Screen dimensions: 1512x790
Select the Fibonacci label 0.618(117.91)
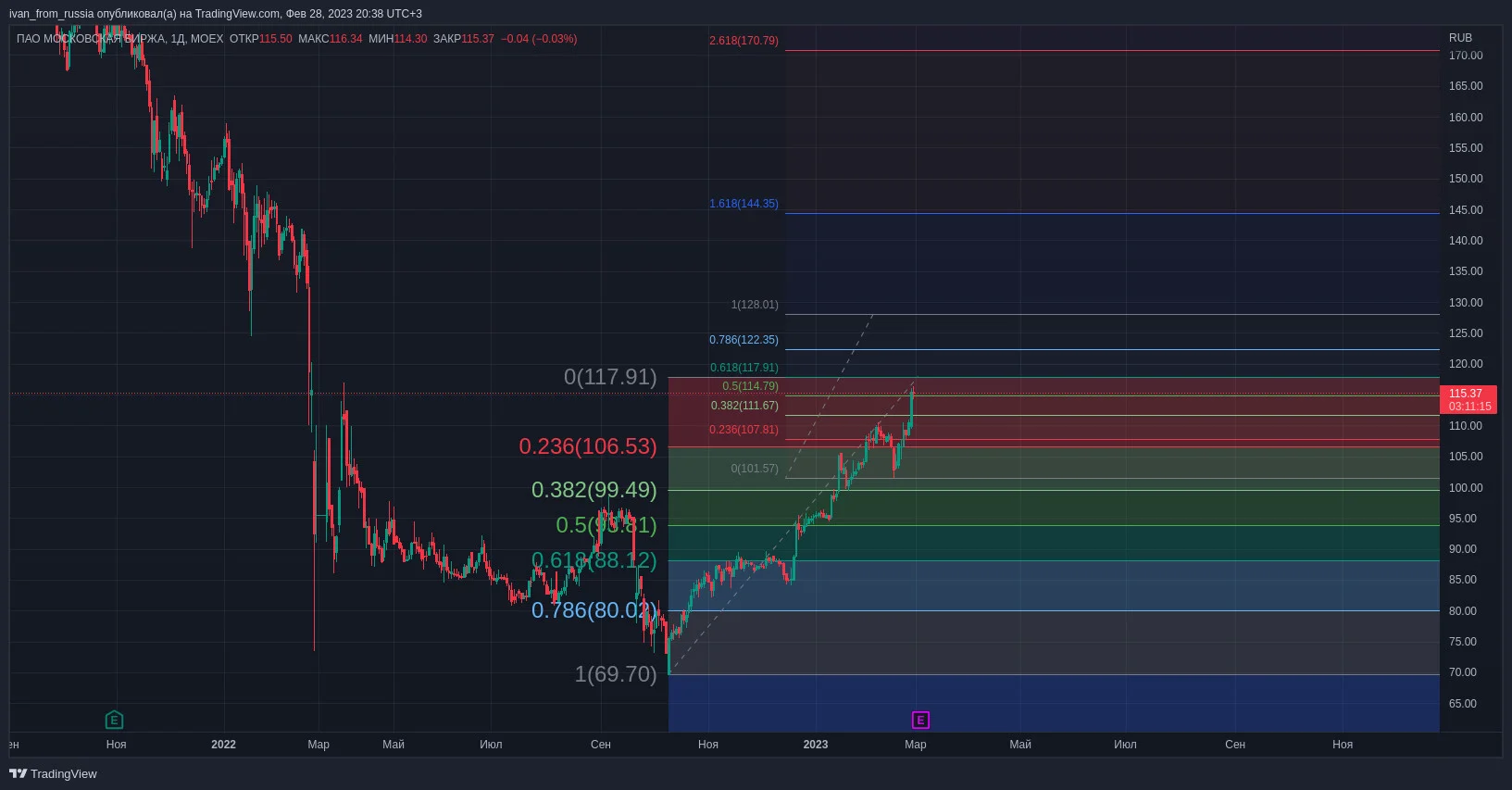744,368
